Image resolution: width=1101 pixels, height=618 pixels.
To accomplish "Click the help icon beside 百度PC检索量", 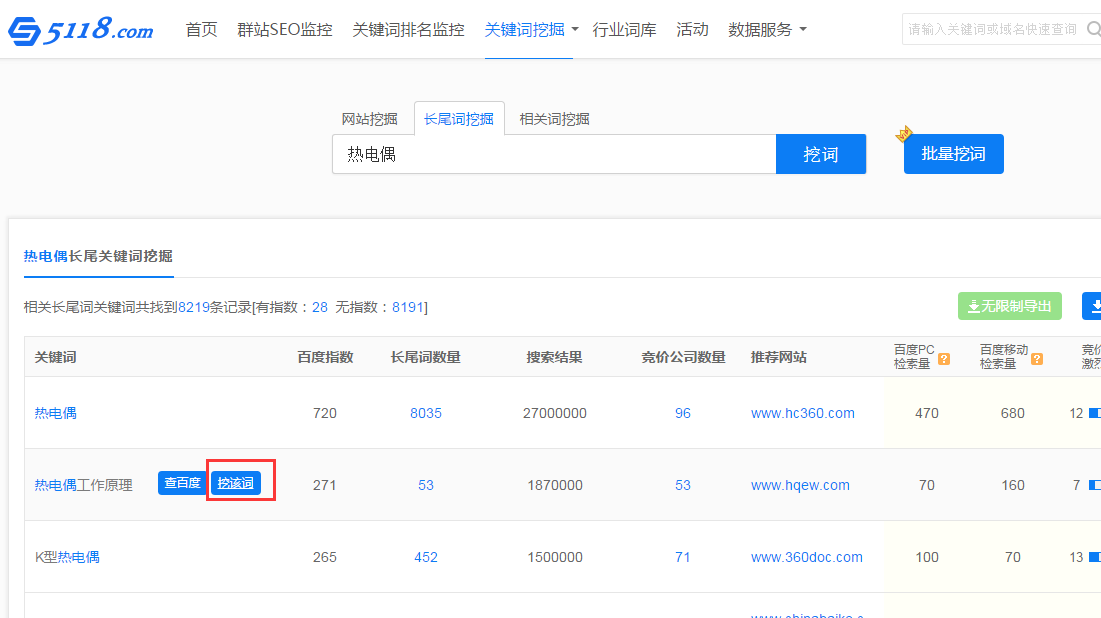I will coord(944,358).
